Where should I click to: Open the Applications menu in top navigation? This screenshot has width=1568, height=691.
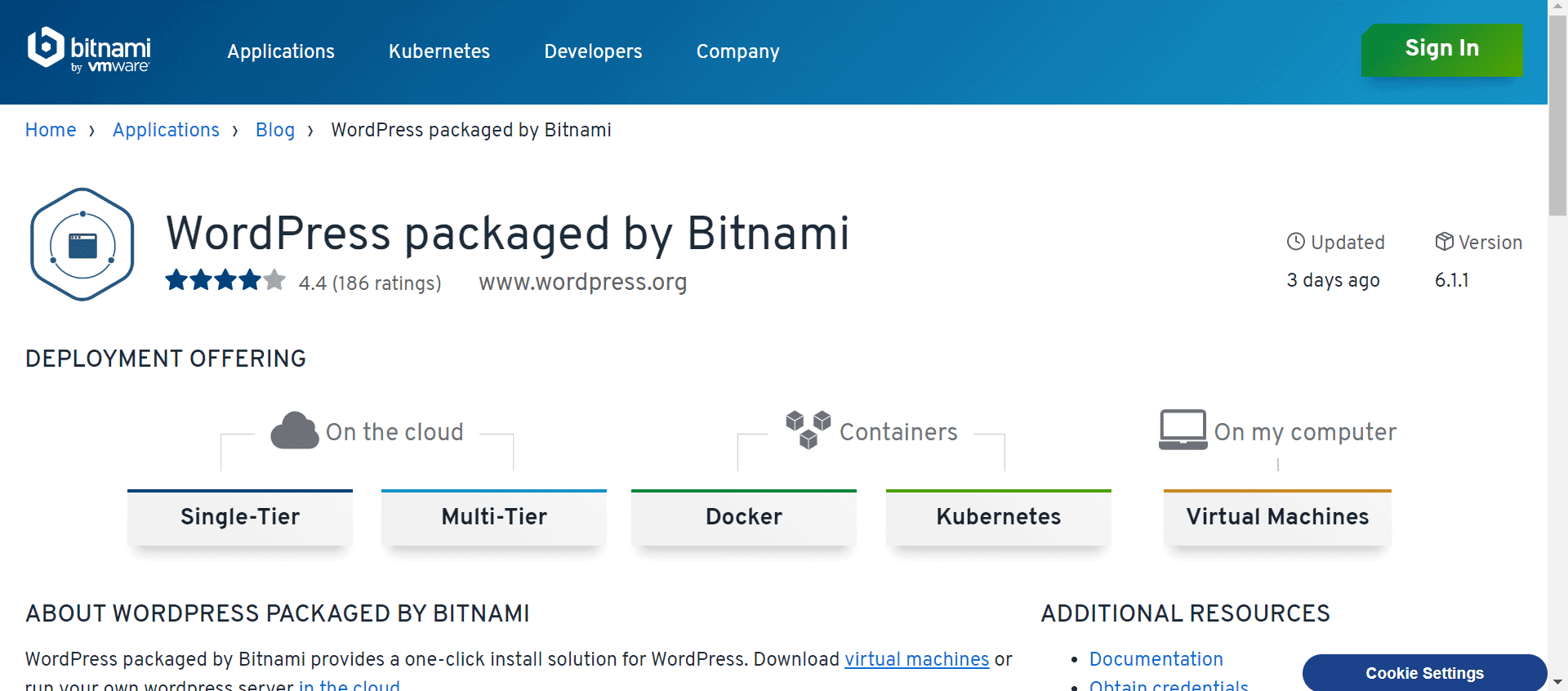pos(281,51)
